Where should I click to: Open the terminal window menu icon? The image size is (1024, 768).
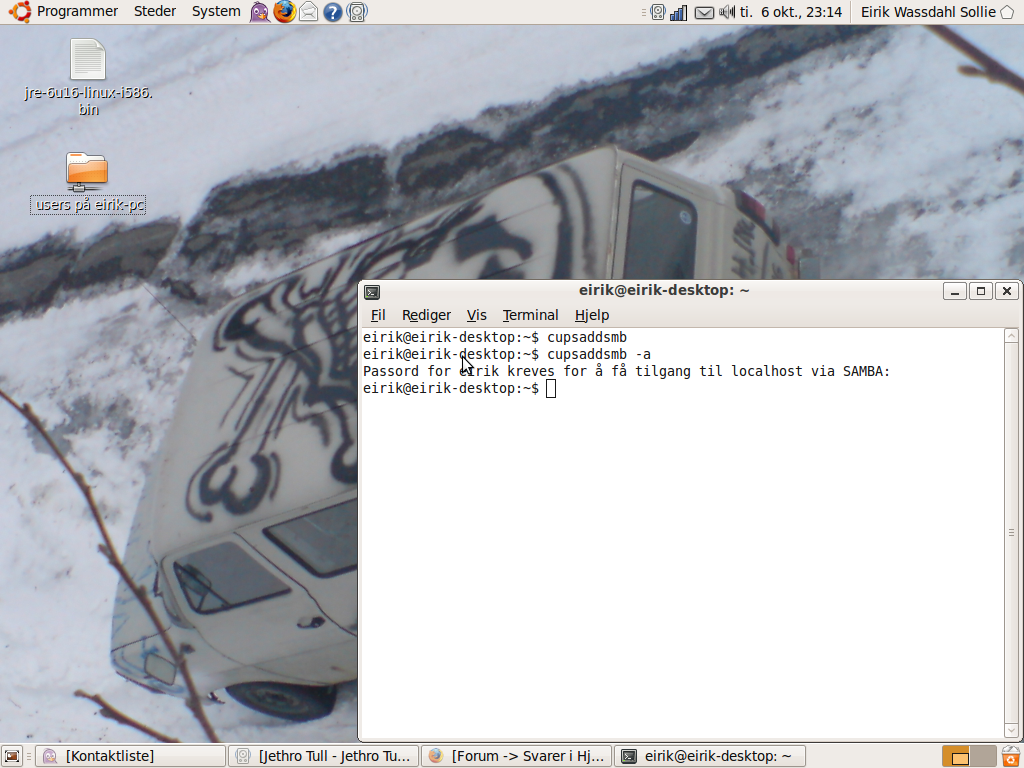point(372,291)
